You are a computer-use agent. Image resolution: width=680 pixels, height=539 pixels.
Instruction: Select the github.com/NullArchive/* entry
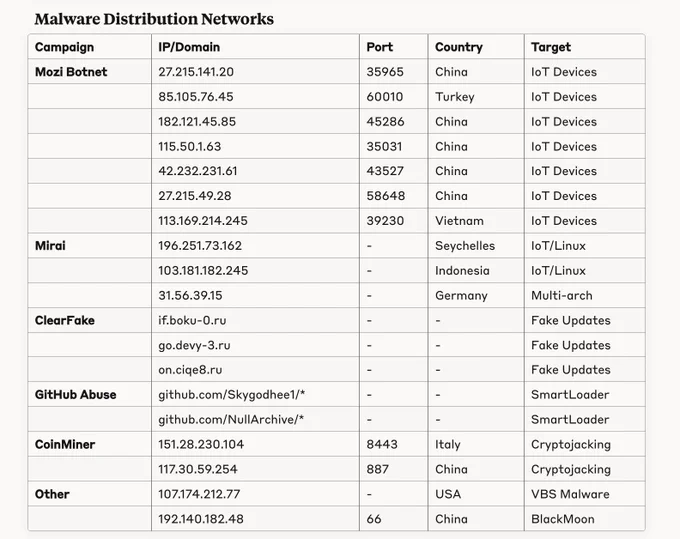231,419
